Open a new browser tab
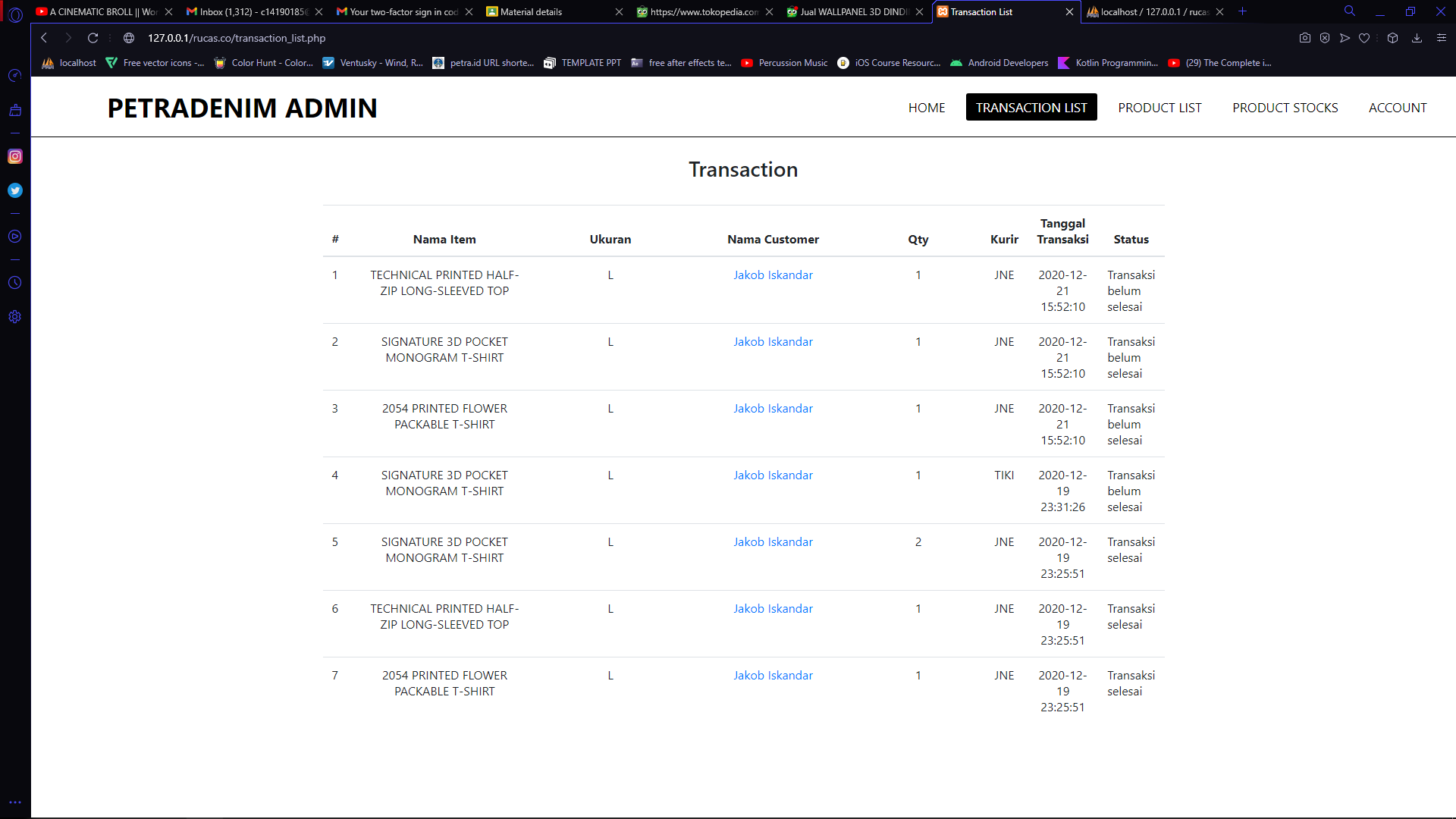 point(1242,12)
